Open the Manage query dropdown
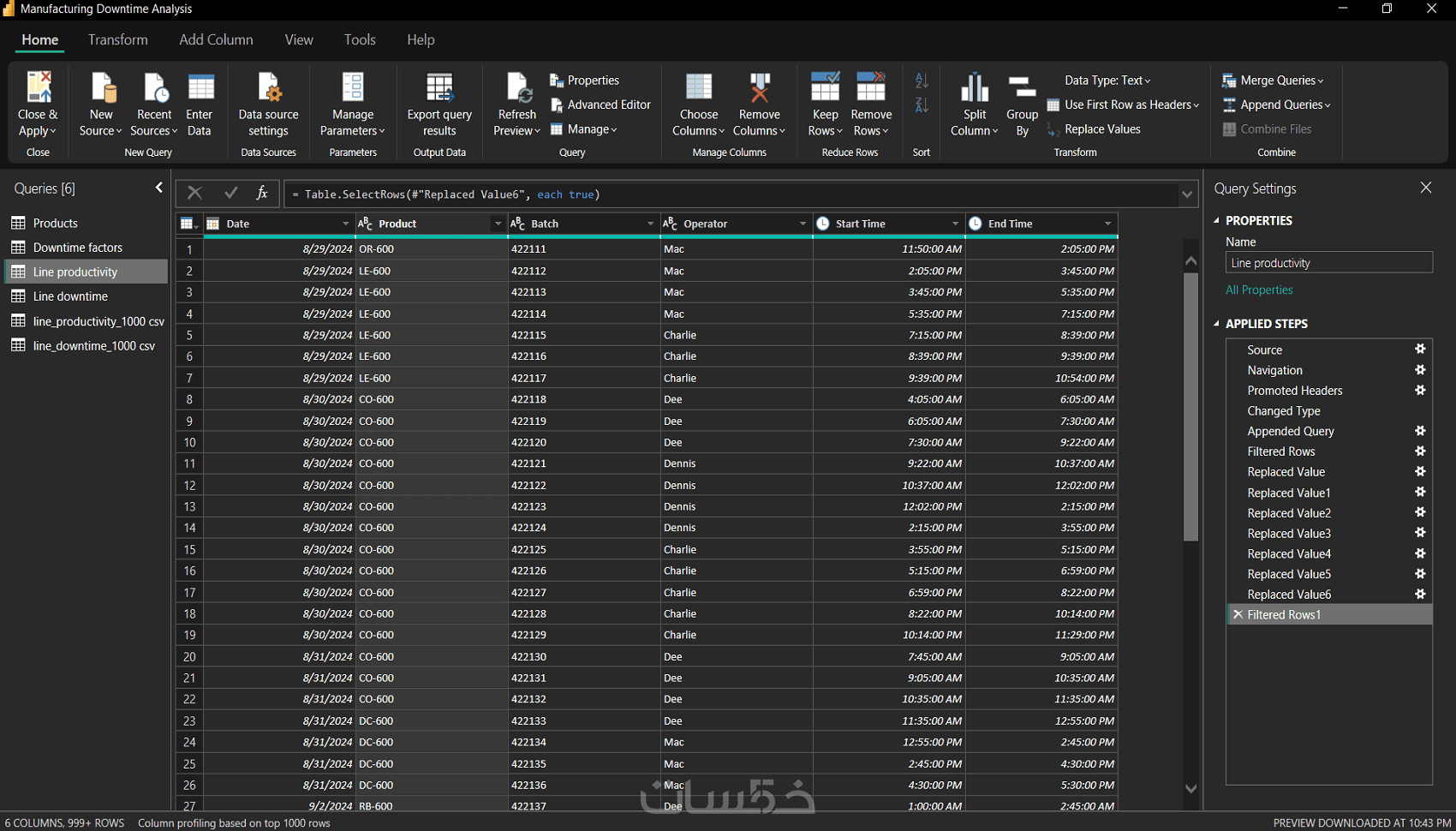Viewport: 1456px width, 831px height. pos(583,129)
